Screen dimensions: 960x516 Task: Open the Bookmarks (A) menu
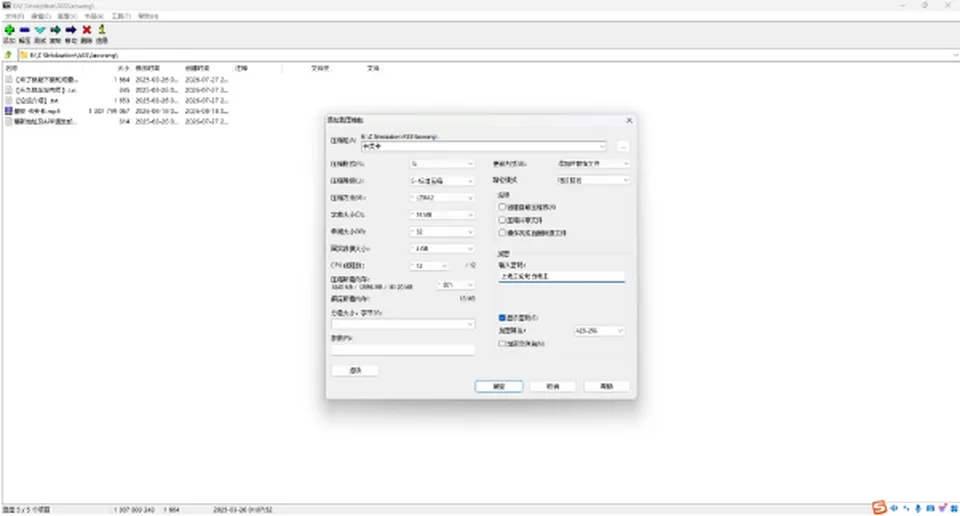pos(94,16)
